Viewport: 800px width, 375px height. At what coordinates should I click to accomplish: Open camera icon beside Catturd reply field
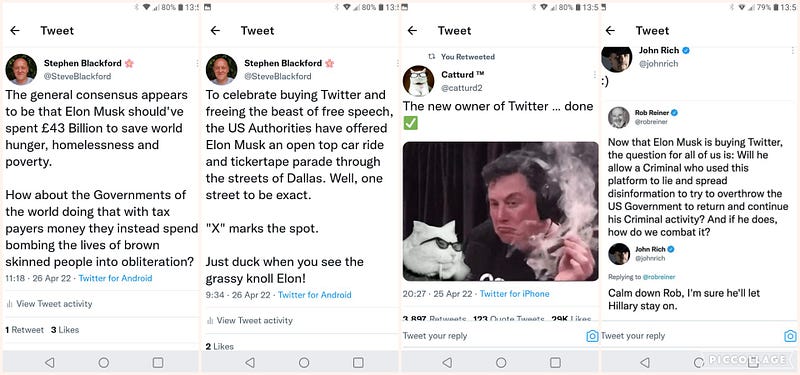[592, 336]
